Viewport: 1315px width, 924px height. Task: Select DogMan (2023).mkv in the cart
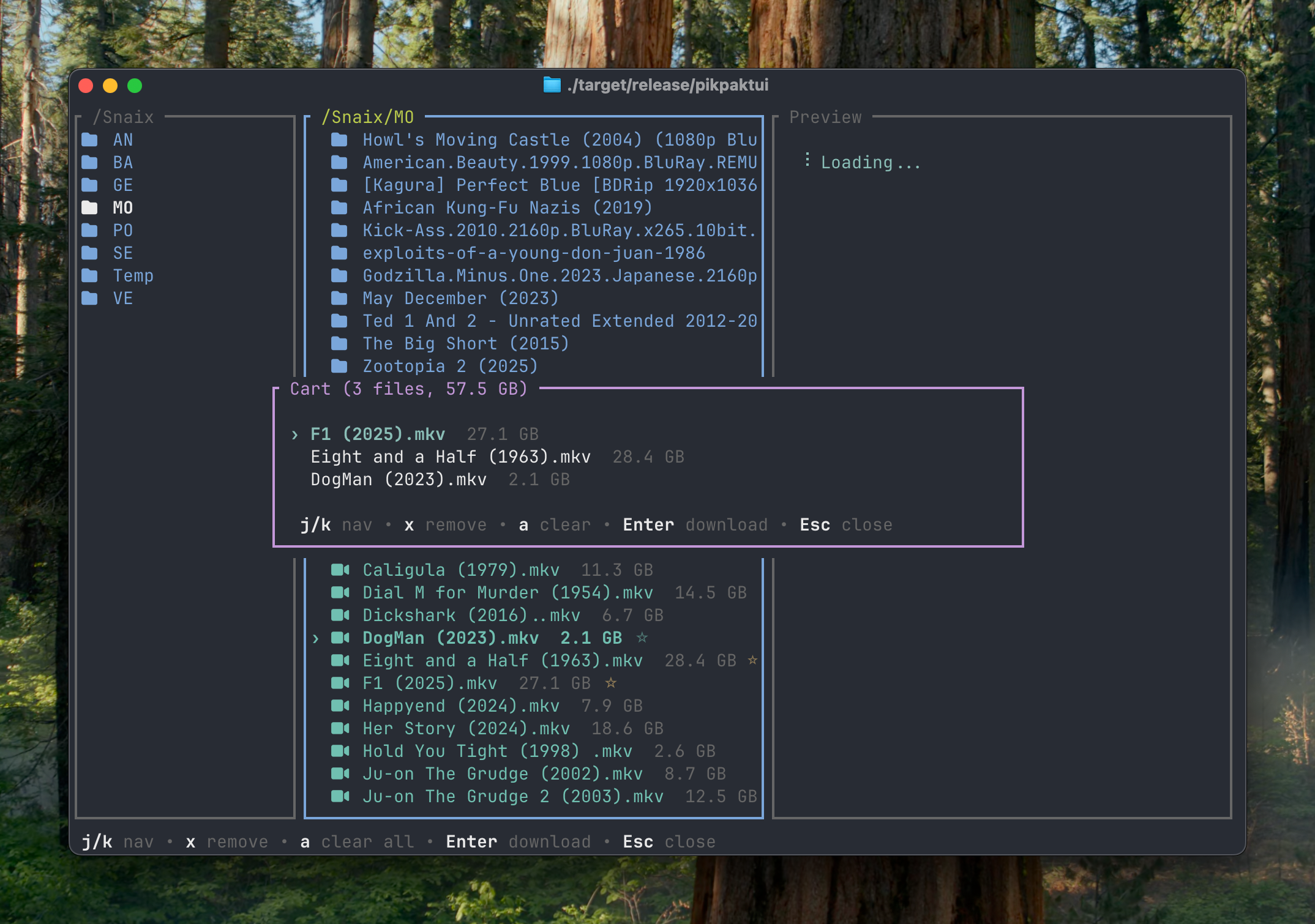(398, 480)
